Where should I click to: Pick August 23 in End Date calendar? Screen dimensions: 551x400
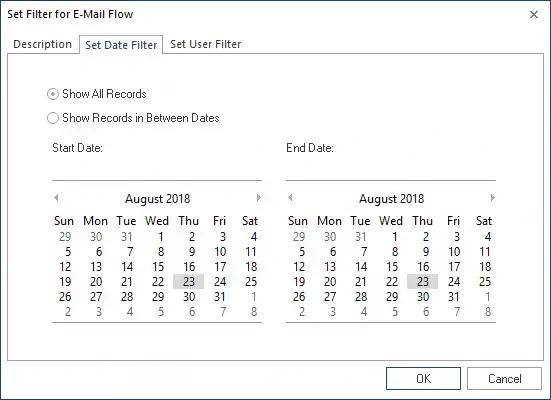click(x=423, y=282)
